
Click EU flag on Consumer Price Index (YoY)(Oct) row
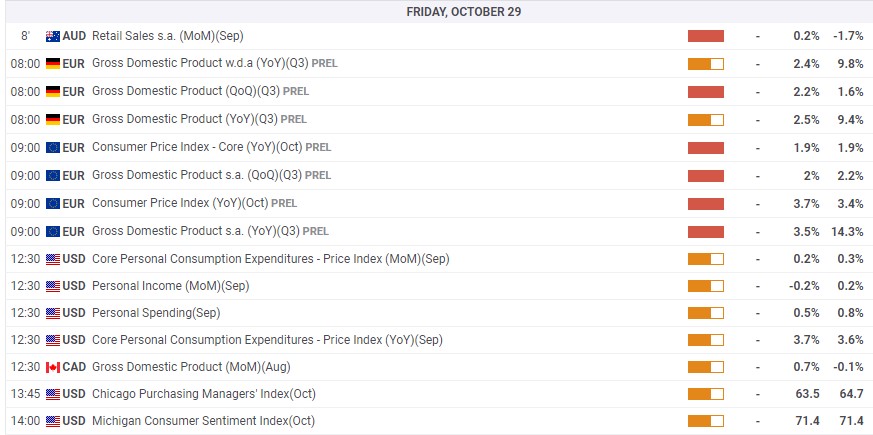click(53, 203)
